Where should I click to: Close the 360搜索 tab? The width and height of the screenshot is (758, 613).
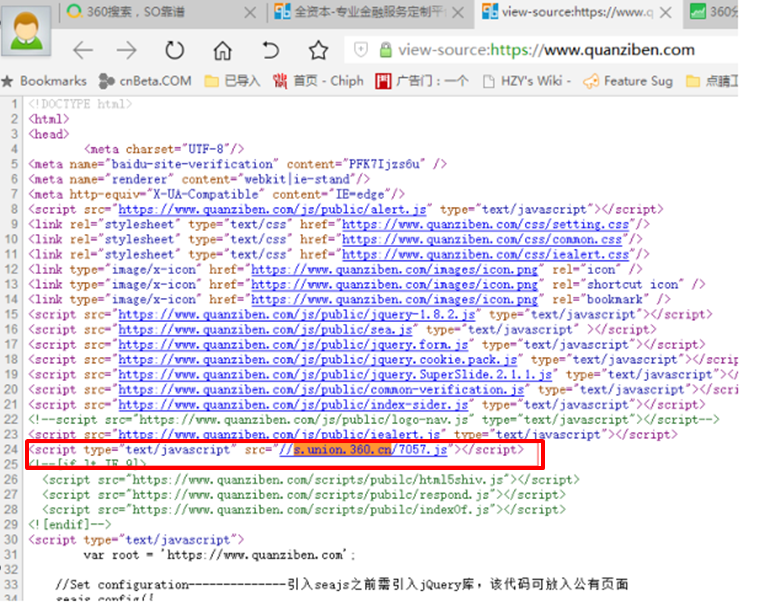tap(250, 12)
